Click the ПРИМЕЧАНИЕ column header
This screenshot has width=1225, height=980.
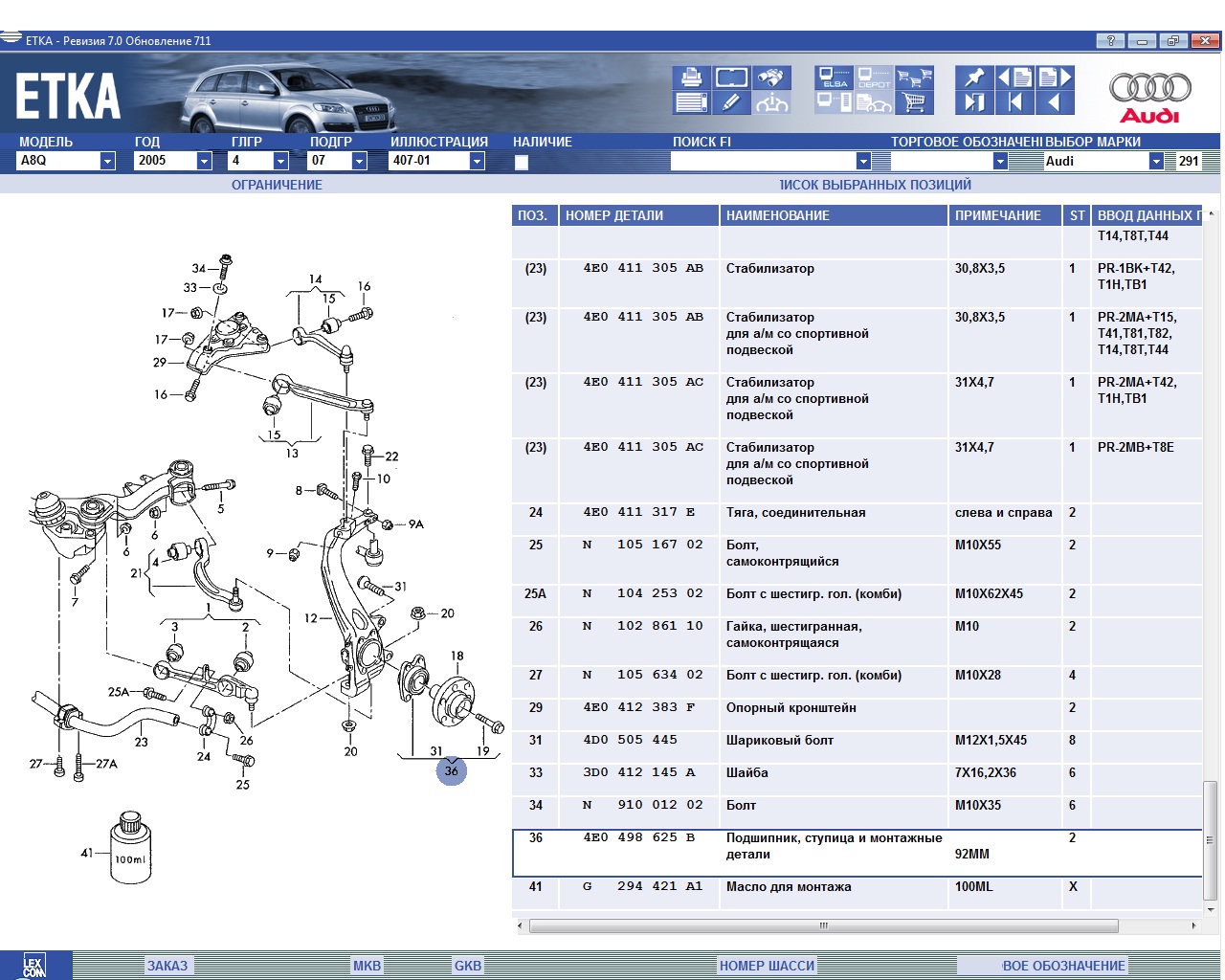tap(1005, 215)
